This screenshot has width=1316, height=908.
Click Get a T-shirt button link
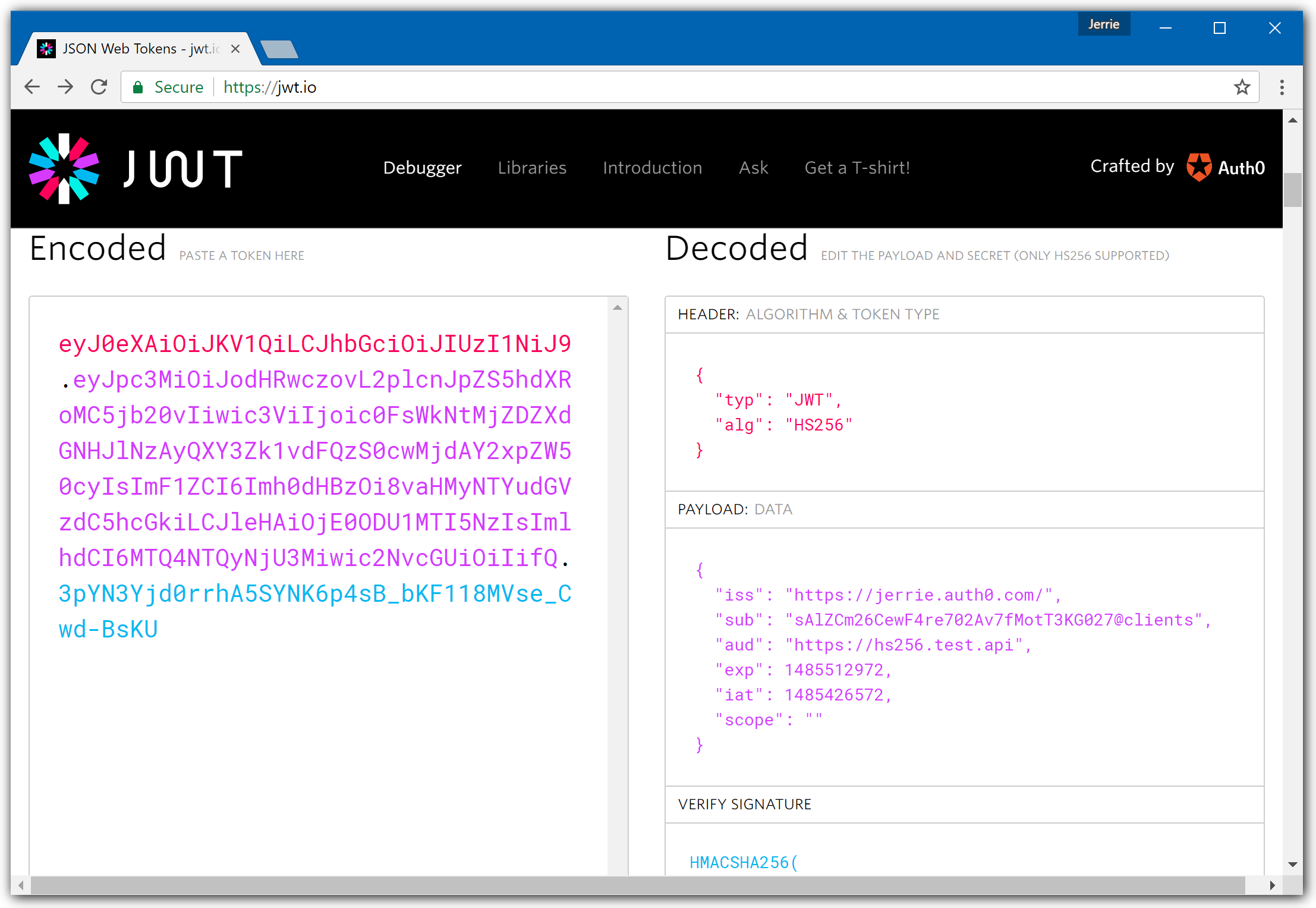(858, 167)
